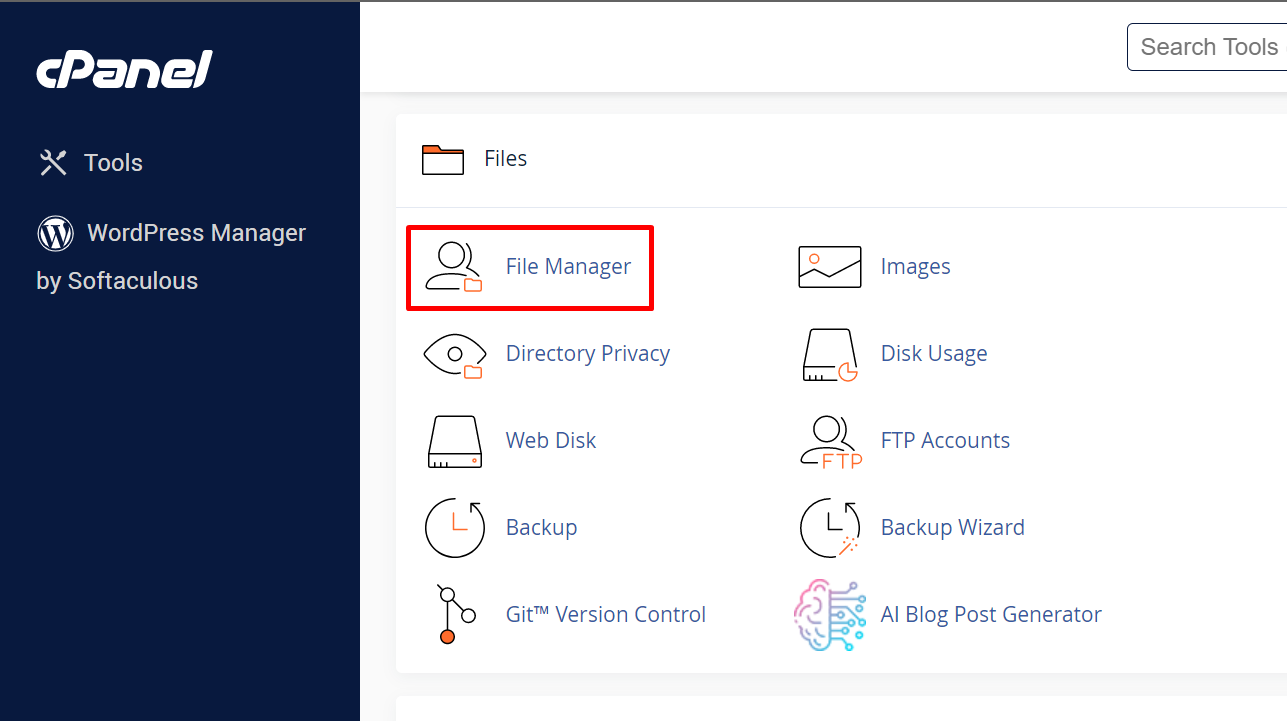This screenshot has width=1287, height=721.
Task: Open the File Manager link
Action: 568,267
